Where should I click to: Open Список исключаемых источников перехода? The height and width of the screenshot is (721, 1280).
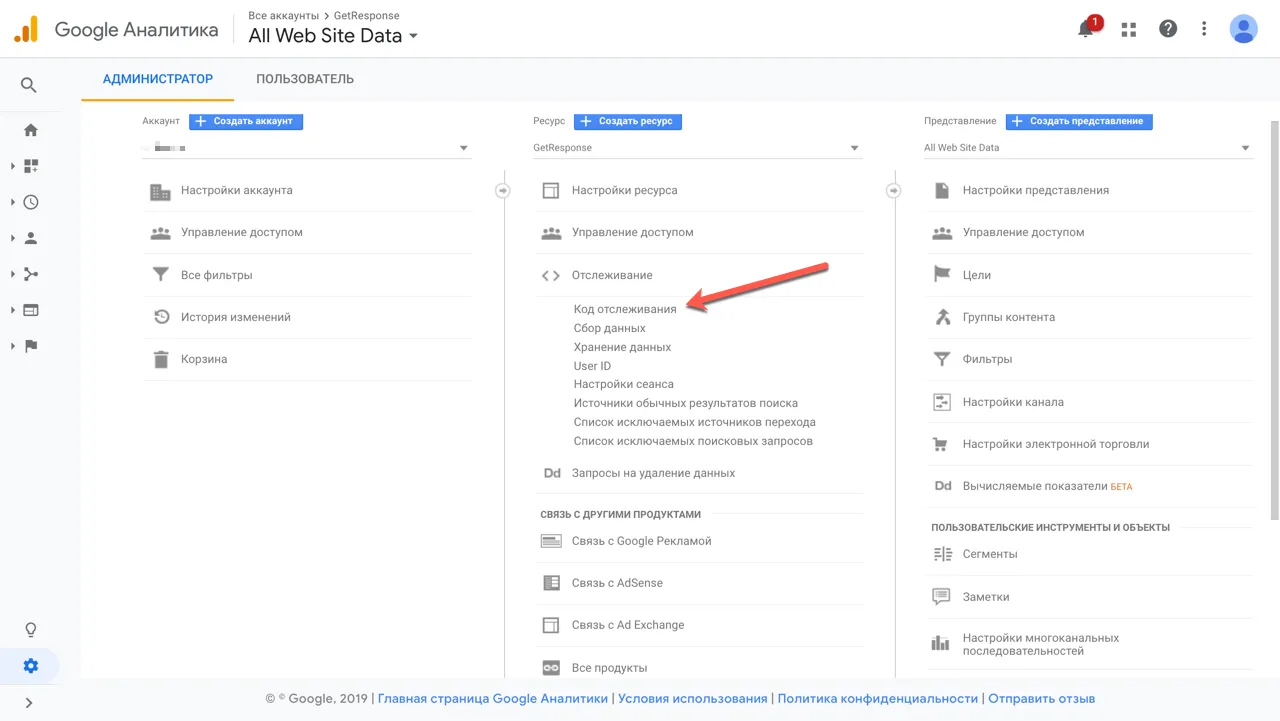pyautogui.click(x=695, y=422)
